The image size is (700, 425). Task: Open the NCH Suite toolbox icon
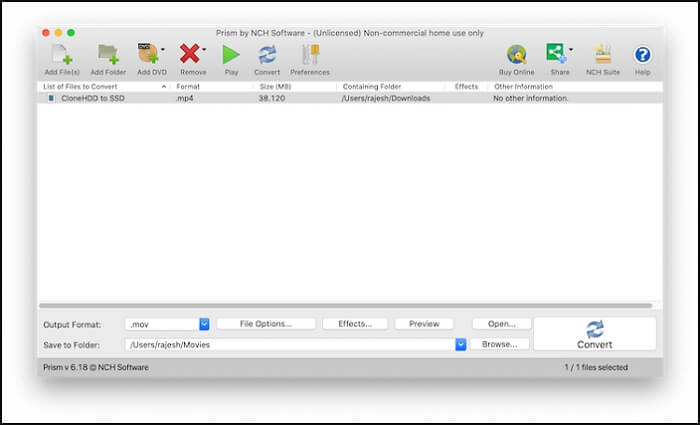point(603,55)
